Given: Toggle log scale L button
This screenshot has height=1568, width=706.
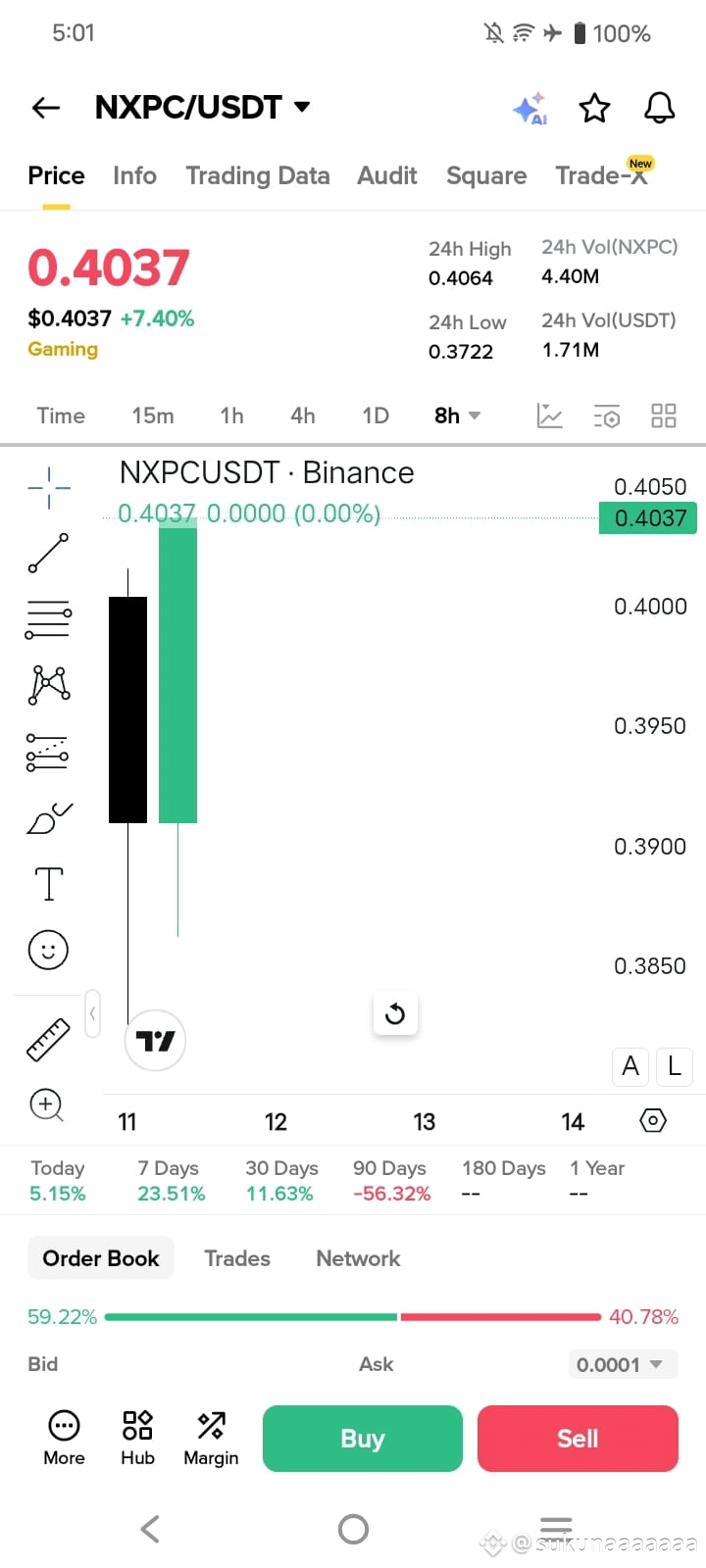Looking at the screenshot, I should click(675, 1066).
